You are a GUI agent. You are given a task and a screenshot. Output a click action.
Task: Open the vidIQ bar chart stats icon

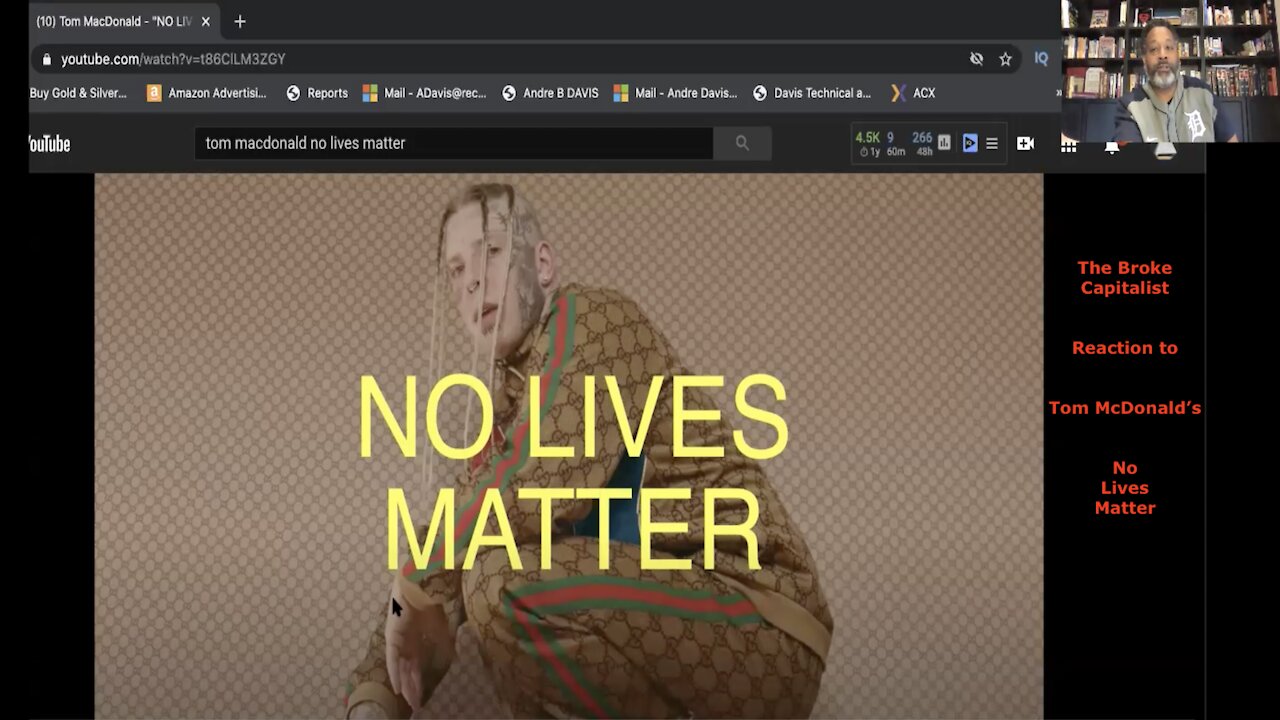pyautogui.click(x=944, y=143)
